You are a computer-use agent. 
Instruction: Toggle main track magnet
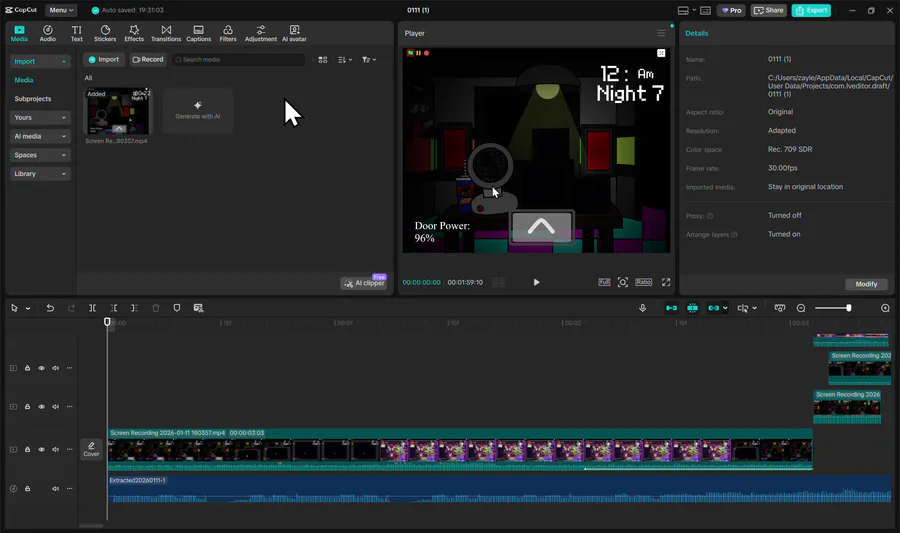[x=671, y=308]
